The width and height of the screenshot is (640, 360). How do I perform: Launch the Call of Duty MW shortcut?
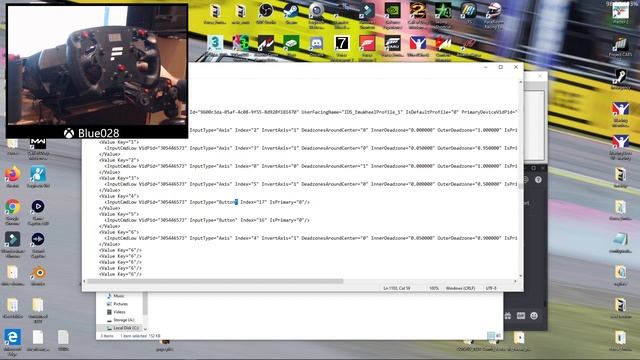pos(38,149)
